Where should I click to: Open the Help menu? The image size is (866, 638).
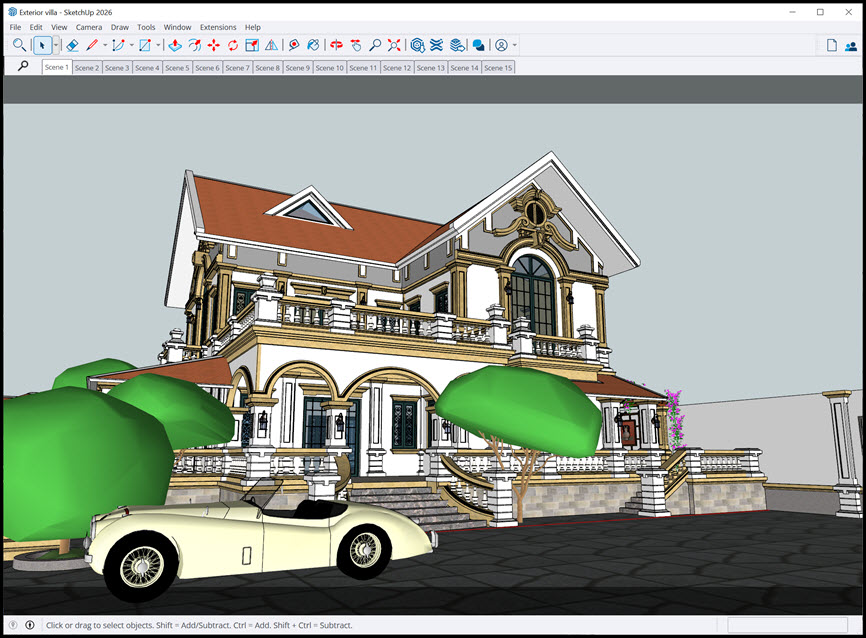[253, 27]
